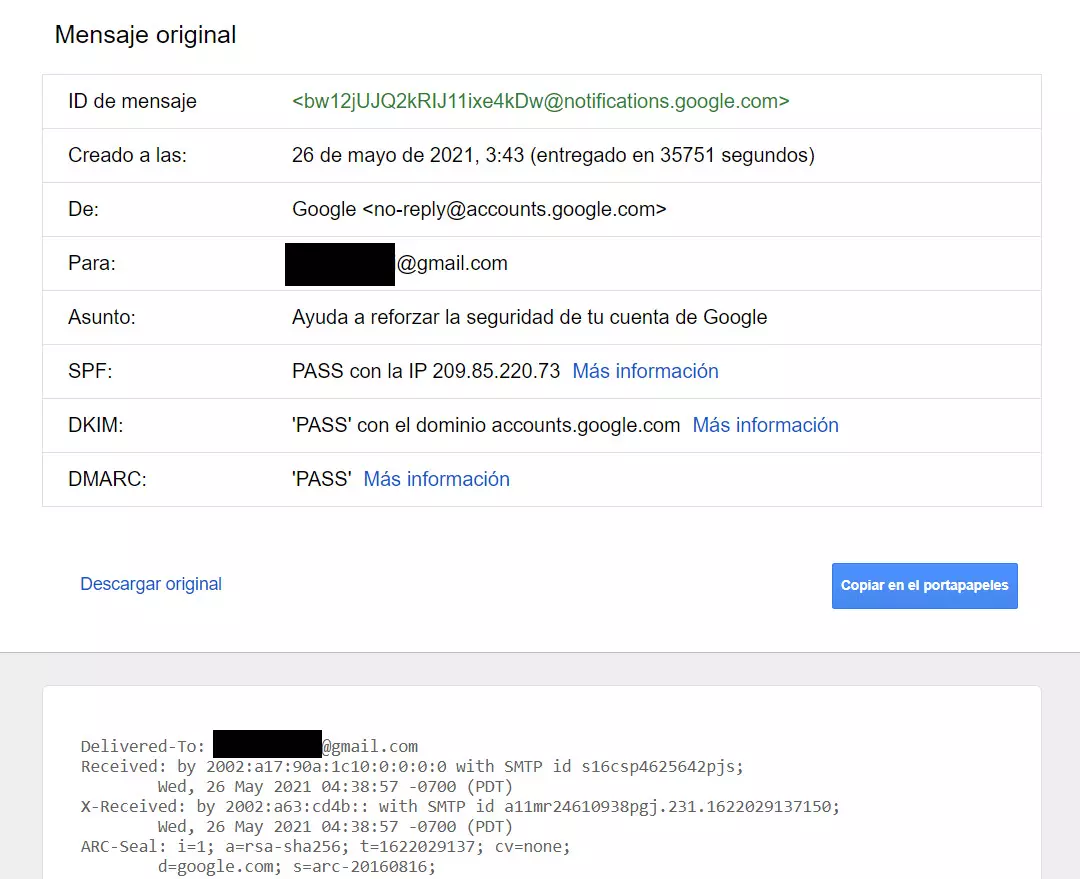Click the 'Creado a las:' label
This screenshot has height=879, width=1080.
pos(127,155)
